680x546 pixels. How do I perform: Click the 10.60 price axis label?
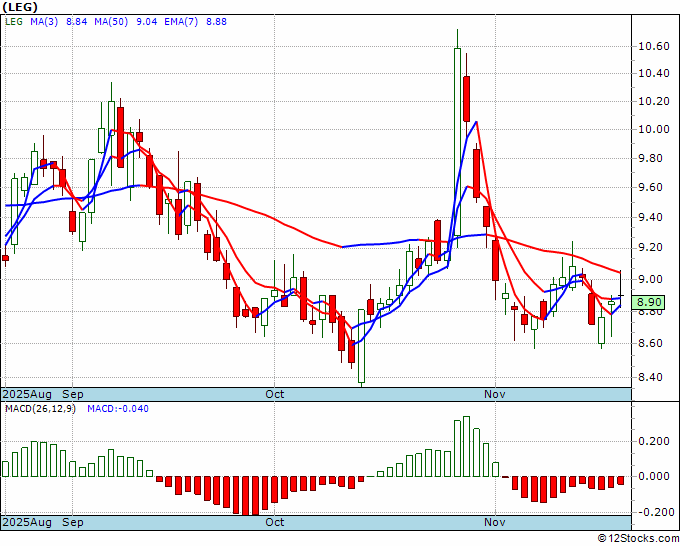pyautogui.click(x=654, y=46)
